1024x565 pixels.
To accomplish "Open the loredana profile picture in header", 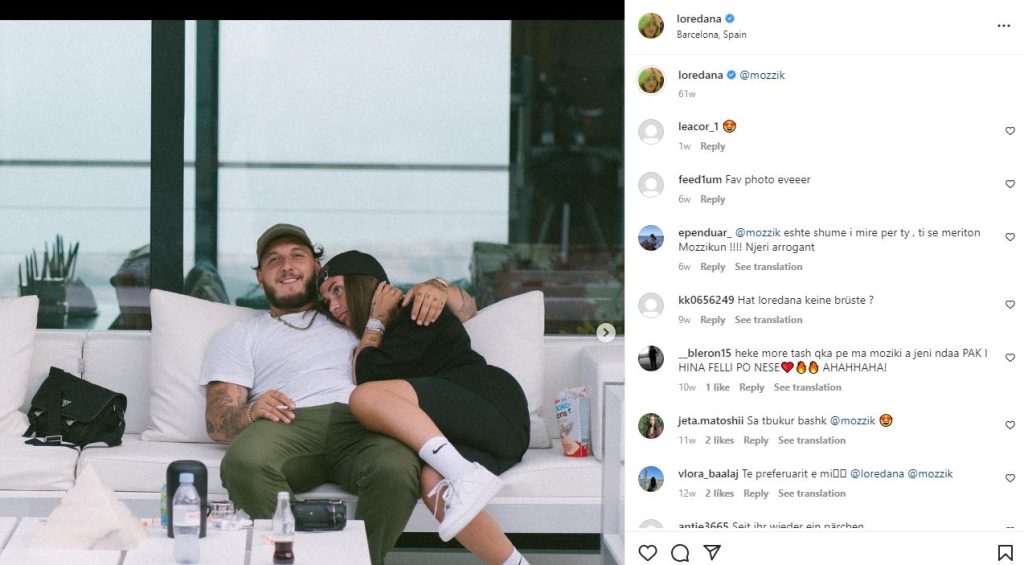I will [651, 26].
